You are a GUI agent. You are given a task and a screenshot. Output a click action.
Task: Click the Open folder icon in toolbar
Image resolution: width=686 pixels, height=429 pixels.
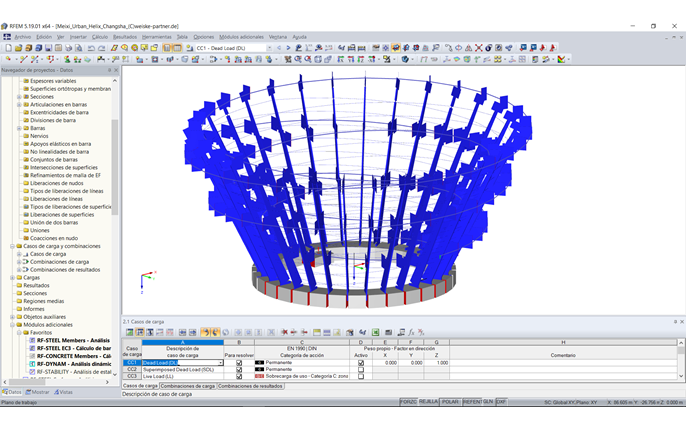coord(18,48)
